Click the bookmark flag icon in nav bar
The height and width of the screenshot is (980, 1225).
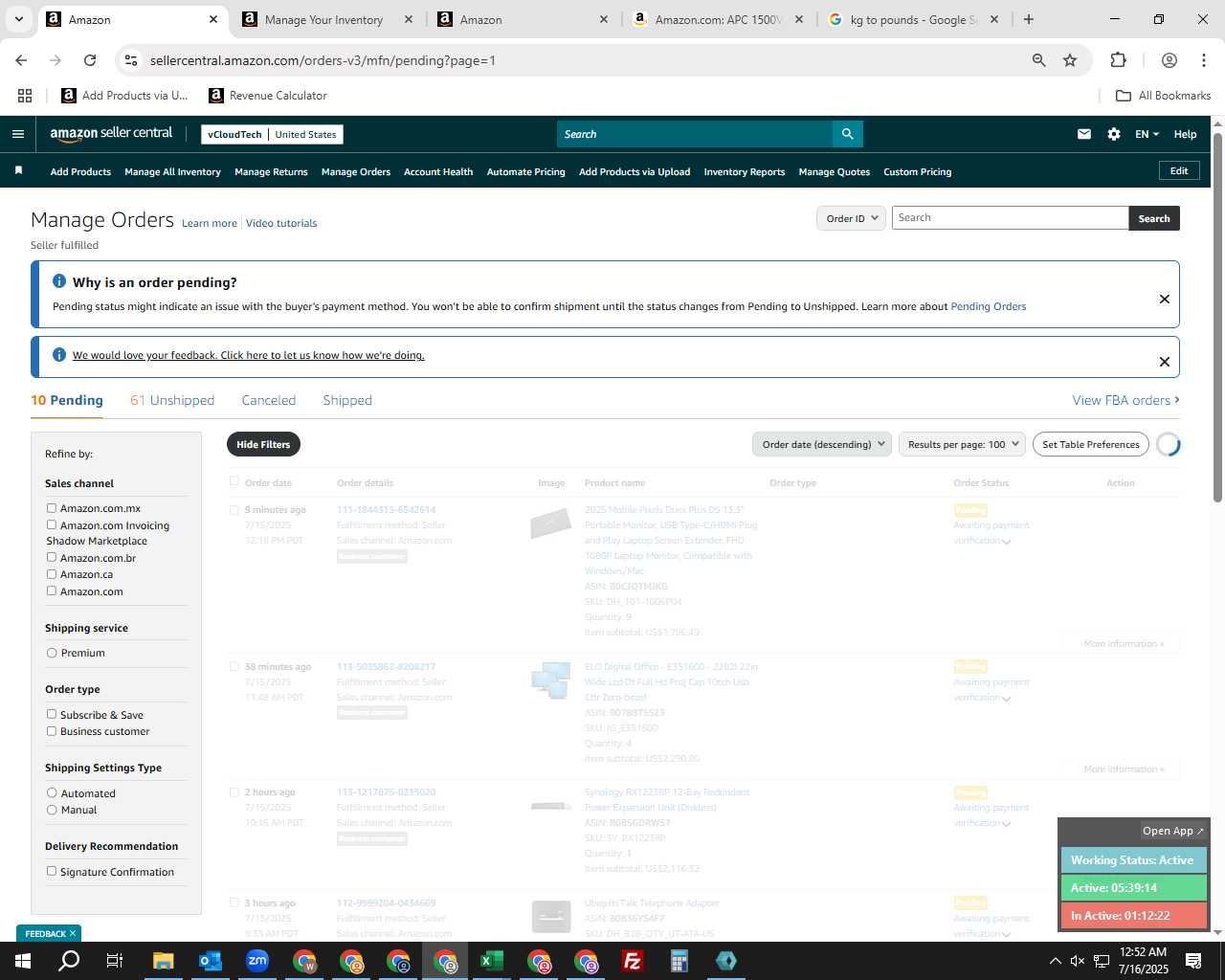[18, 170]
